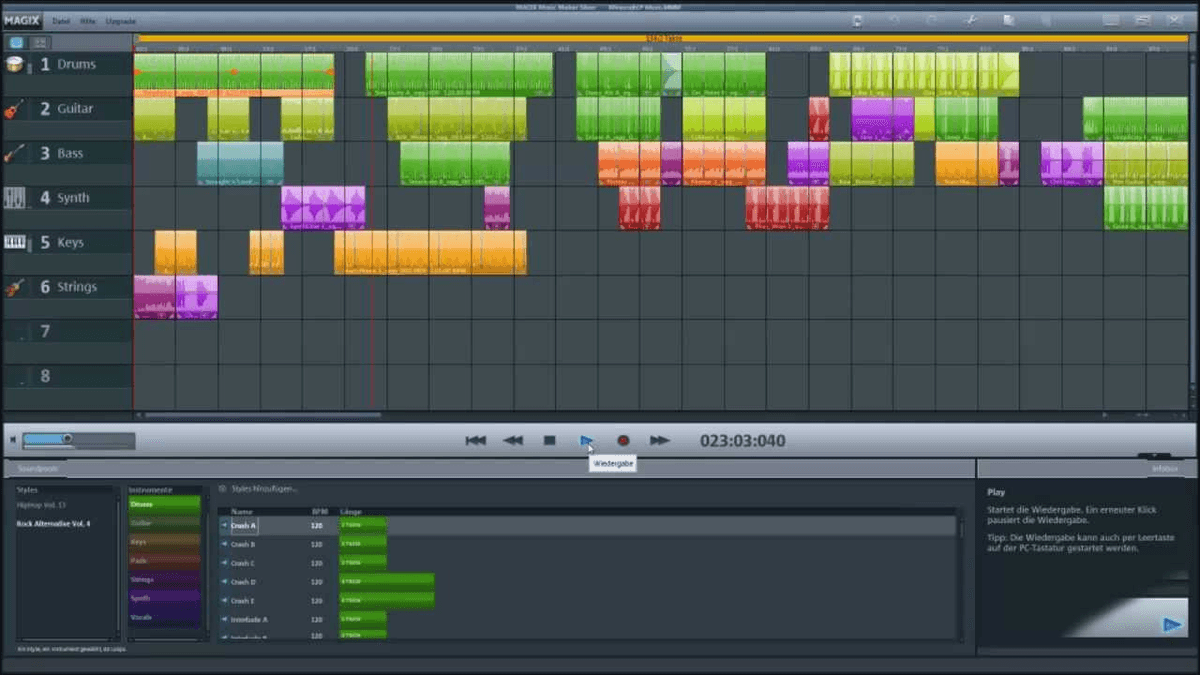Select track 8 header
The height and width of the screenshot is (675, 1200).
[x=66, y=376]
